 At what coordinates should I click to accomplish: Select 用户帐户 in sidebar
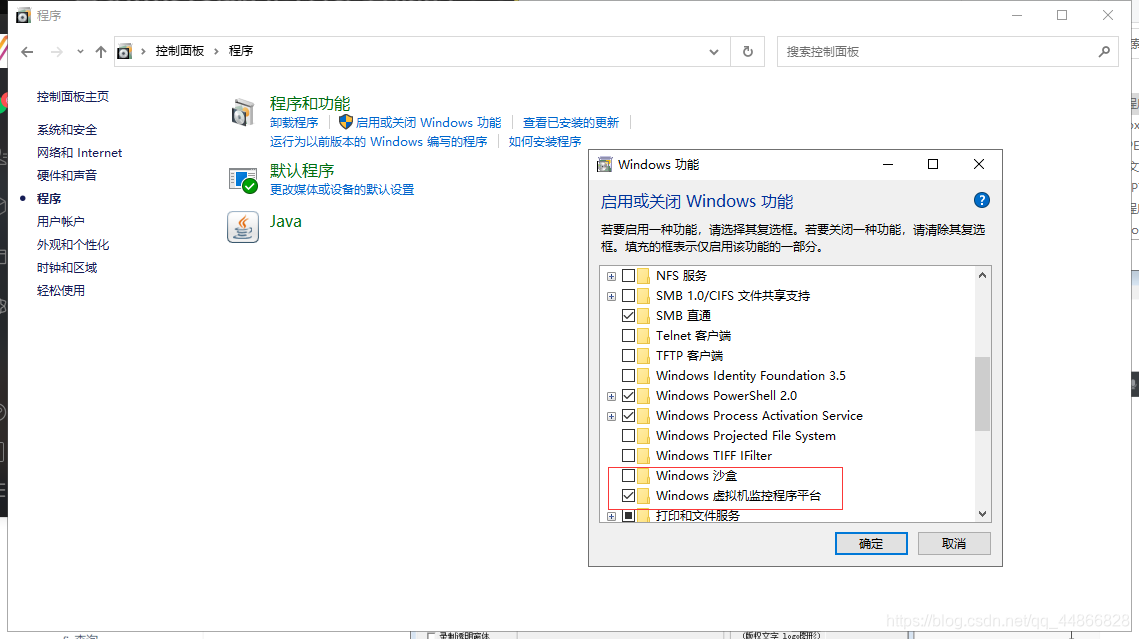pos(60,221)
